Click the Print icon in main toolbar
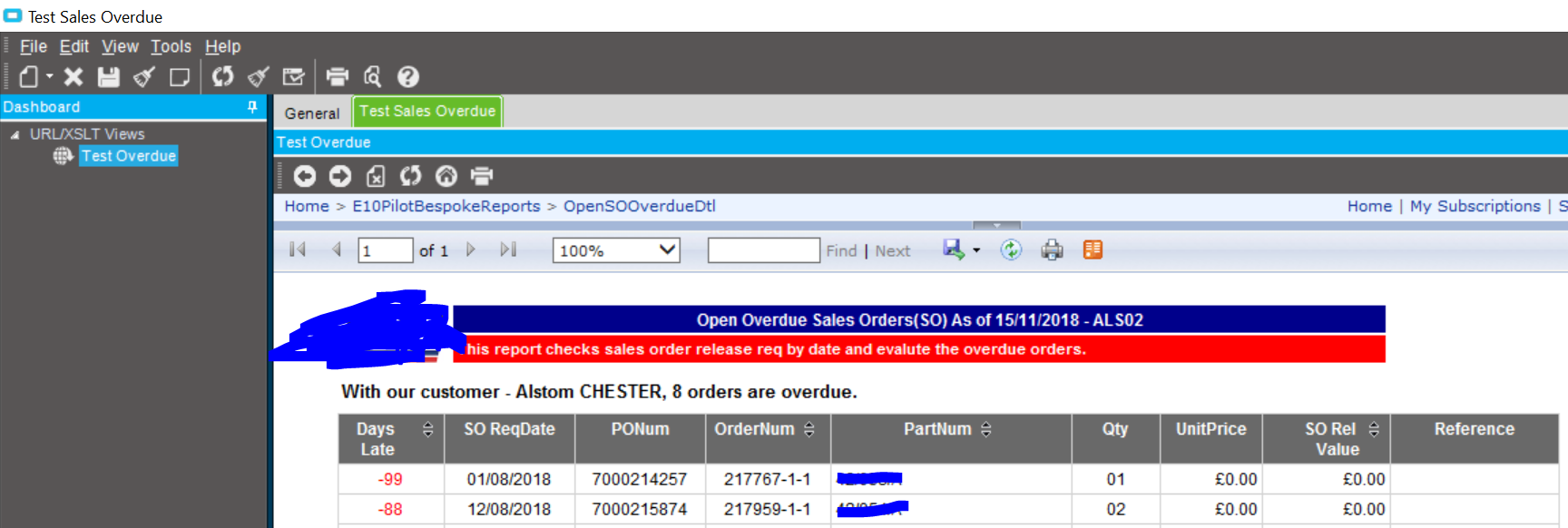This screenshot has height=528, width=1568. (338, 77)
